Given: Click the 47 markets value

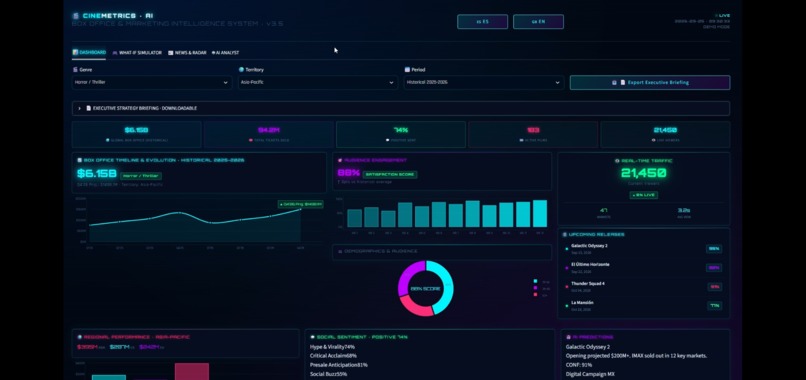Looking at the screenshot, I should tap(603, 210).
